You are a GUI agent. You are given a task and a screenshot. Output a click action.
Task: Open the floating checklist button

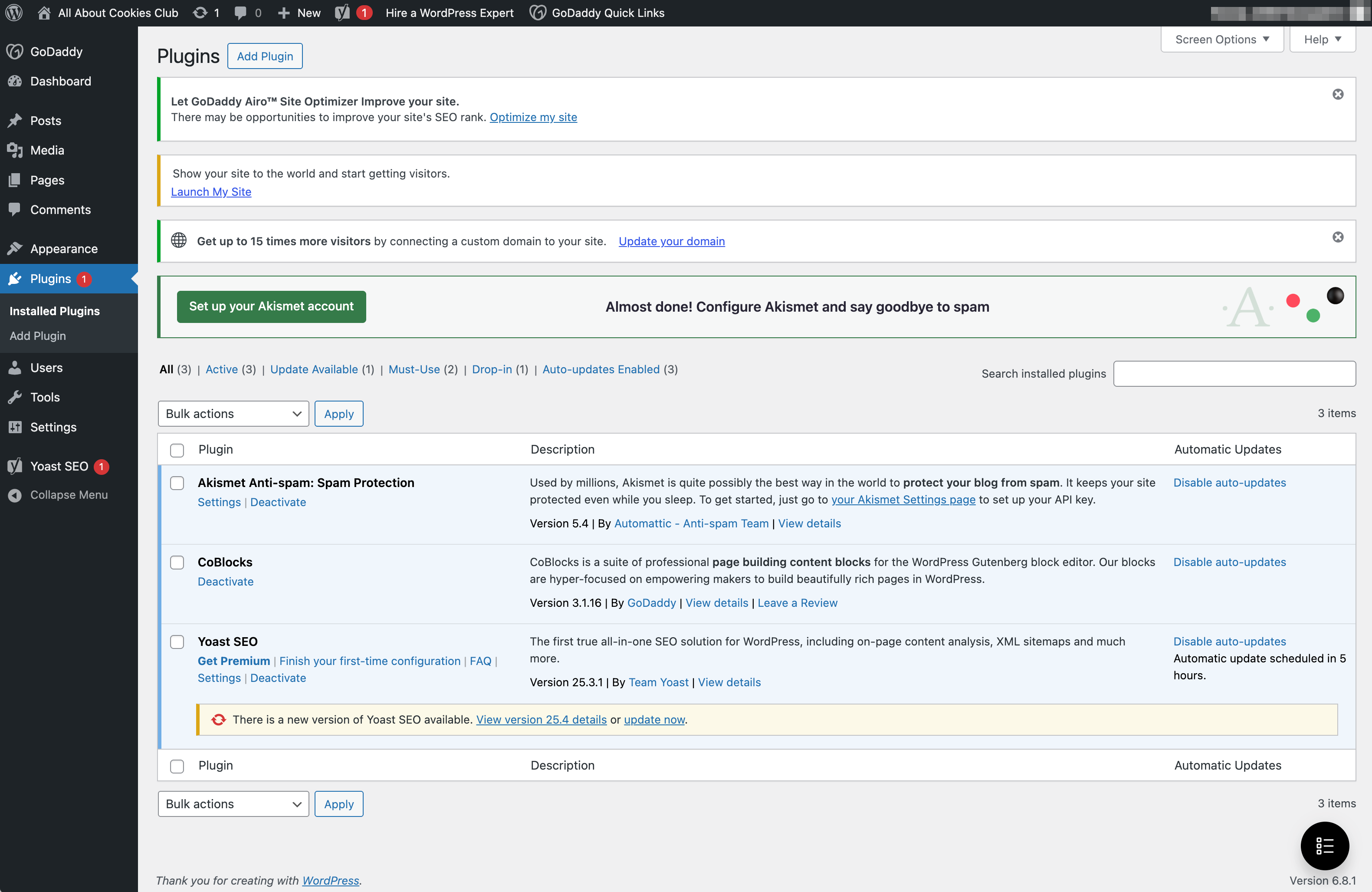(1324, 846)
